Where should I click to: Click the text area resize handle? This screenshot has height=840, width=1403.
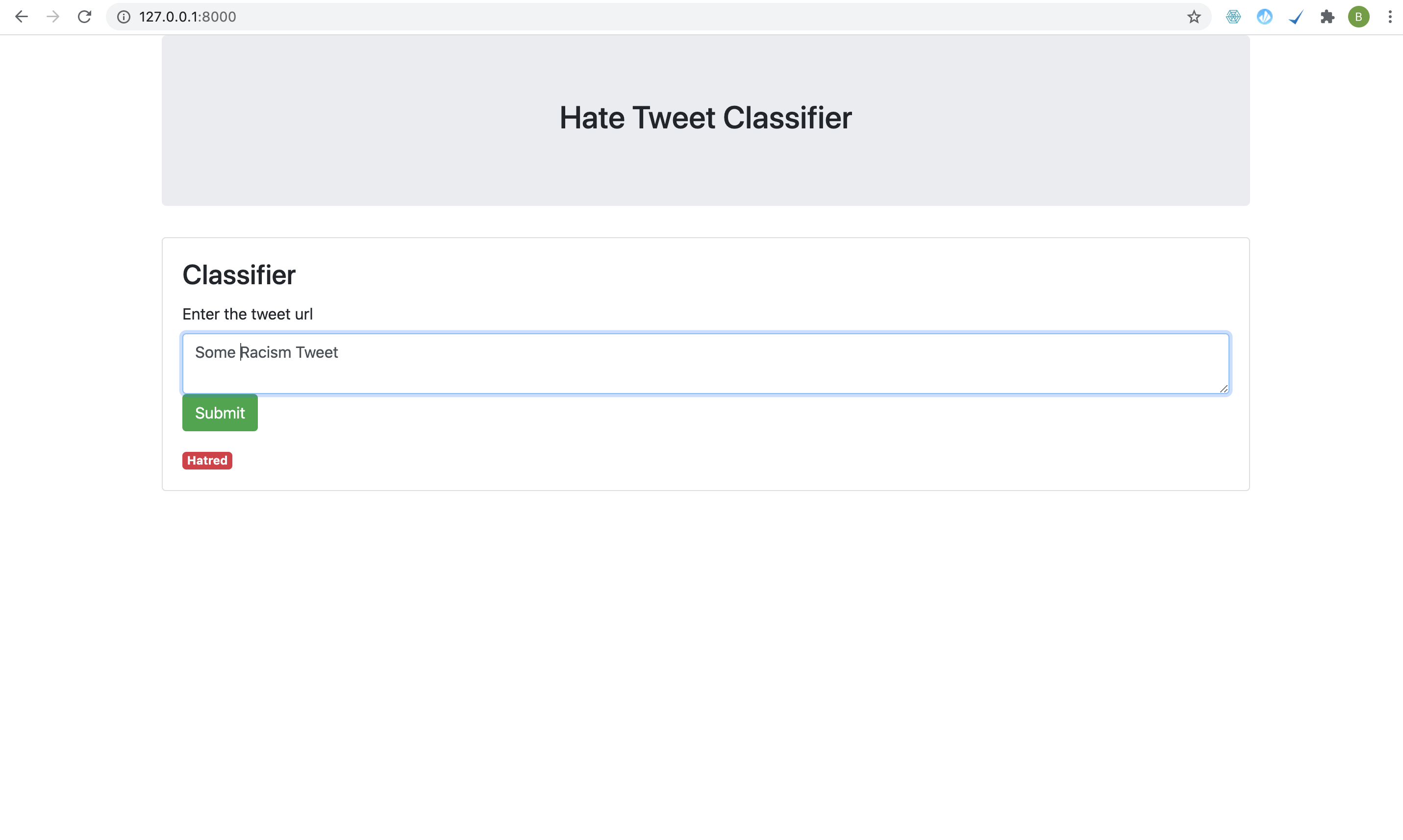click(x=1224, y=388)
